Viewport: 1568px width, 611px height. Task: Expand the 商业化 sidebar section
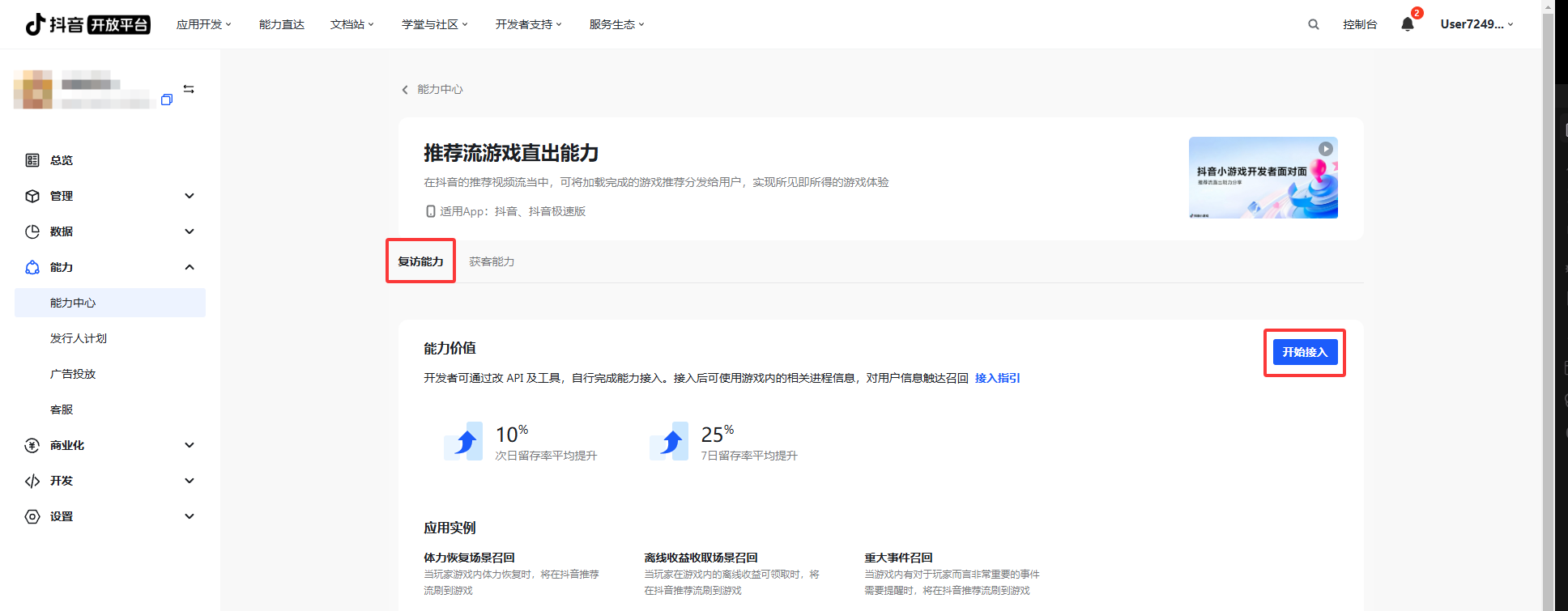pyautogui.click(x=190, y=445)
